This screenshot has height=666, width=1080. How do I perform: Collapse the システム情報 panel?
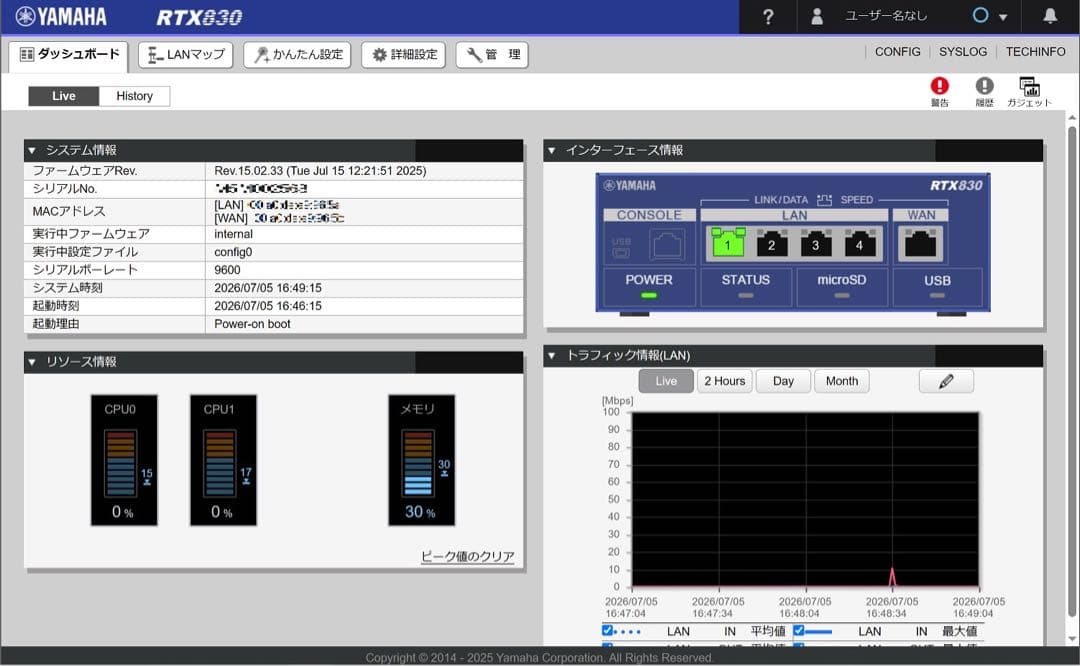click(32, 150)
